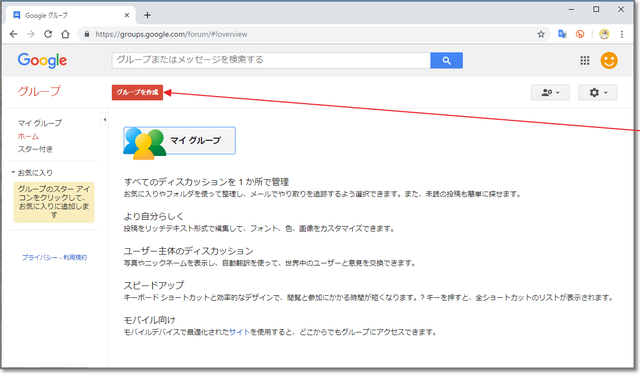640x374 pixels.
Task: Close the Google グループ tab
Action: click(127, 15)
